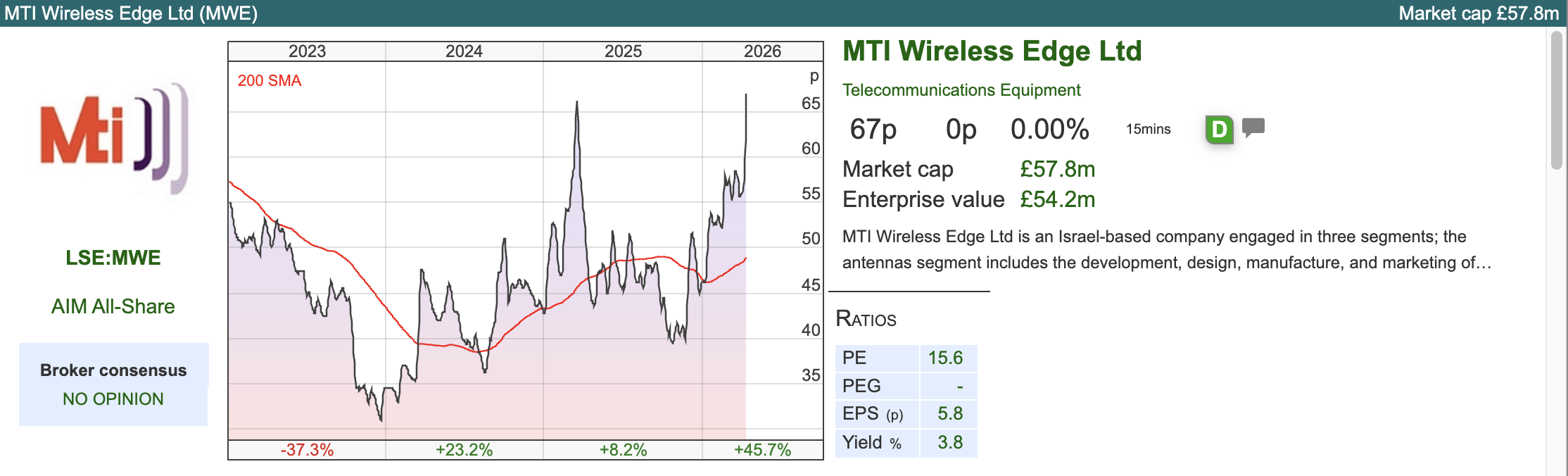
Task: Select the 2023 year column header
Action: coord(308,51)
